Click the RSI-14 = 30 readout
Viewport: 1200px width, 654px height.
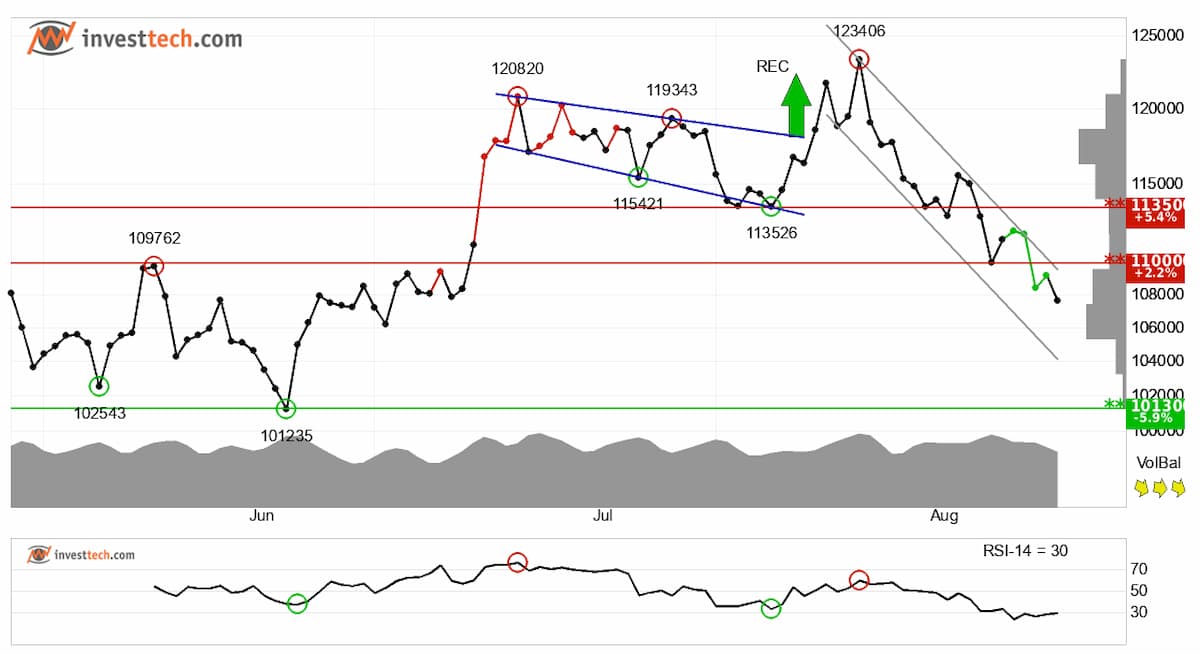1026,550
